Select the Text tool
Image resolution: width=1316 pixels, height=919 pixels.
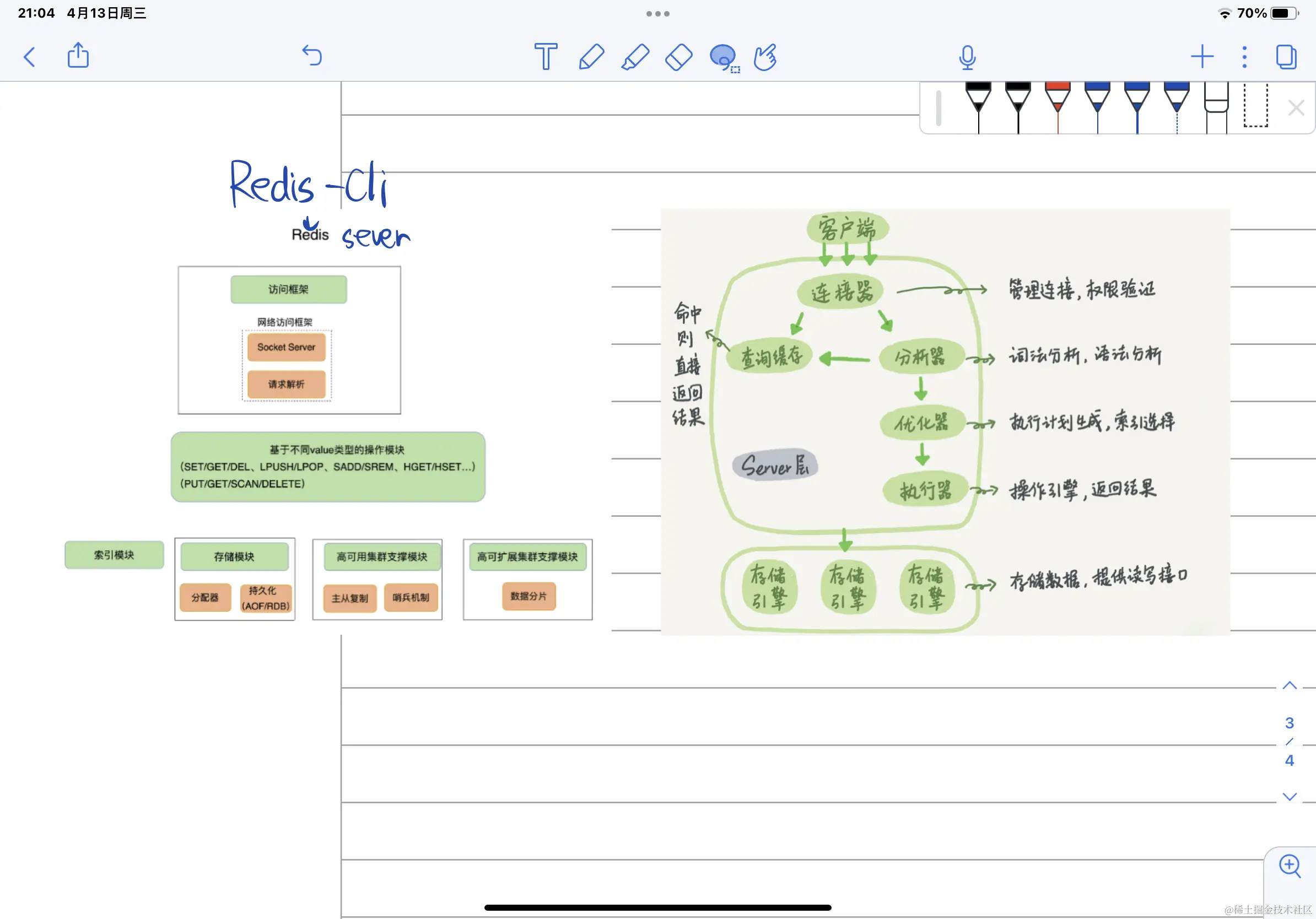coord(546,56)
